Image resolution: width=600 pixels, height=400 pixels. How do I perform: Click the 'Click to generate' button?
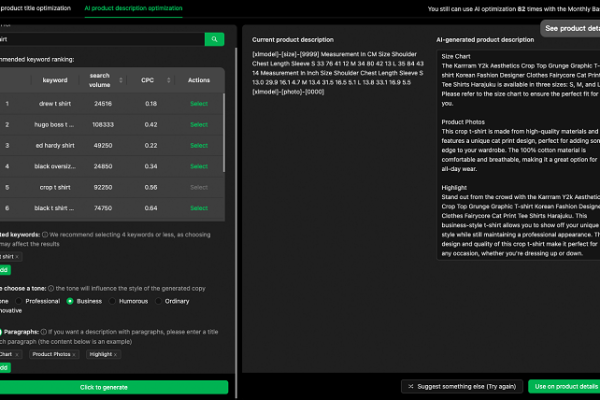(114, 387)
